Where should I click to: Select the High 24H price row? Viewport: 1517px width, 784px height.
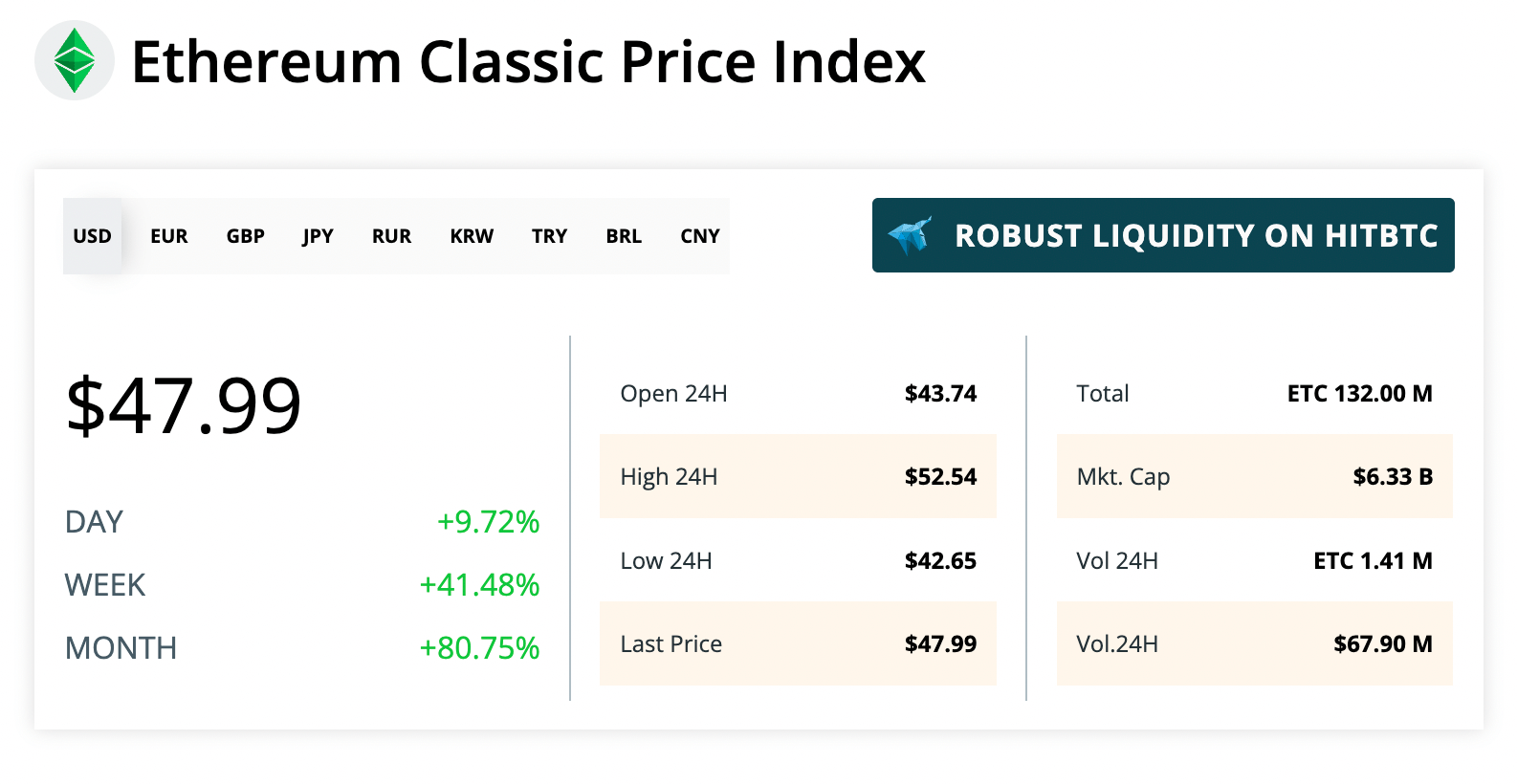tap(799, 476)
